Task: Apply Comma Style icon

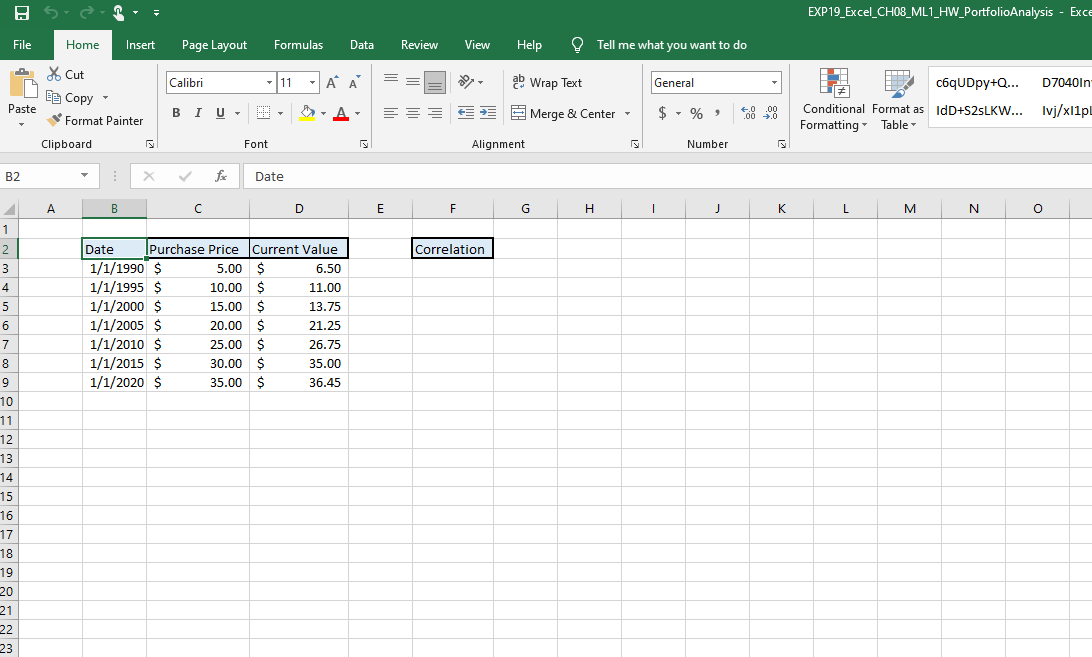Action: [x=717, y=113]
